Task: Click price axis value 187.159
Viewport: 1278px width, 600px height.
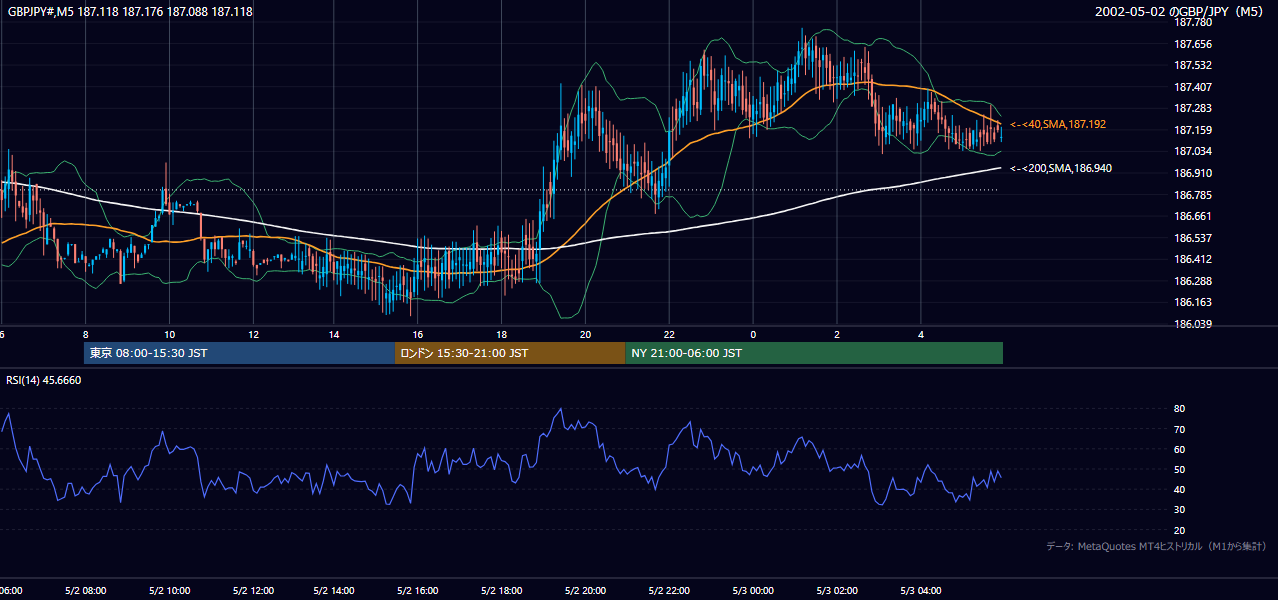Action: click(1193, 130)
